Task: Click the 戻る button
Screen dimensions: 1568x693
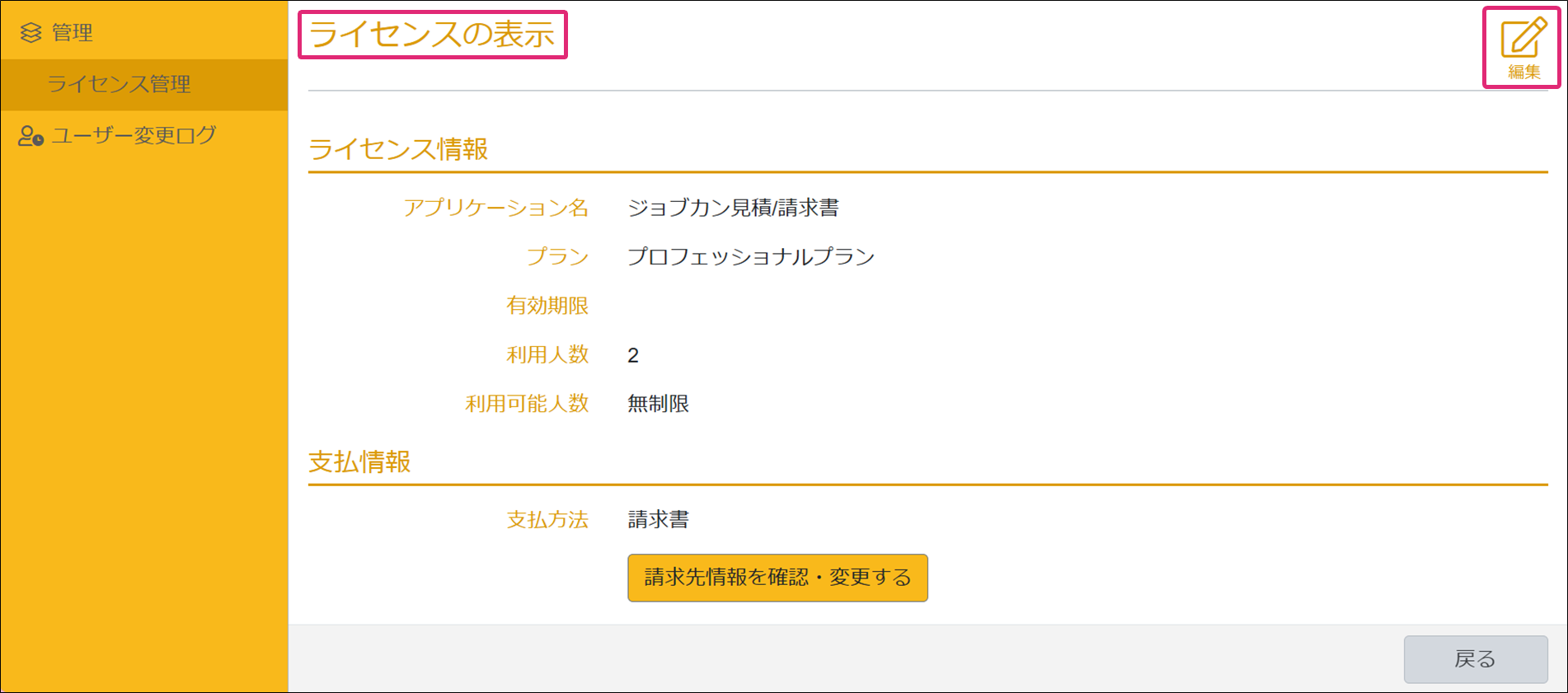Action: [x=1475, y=659]
